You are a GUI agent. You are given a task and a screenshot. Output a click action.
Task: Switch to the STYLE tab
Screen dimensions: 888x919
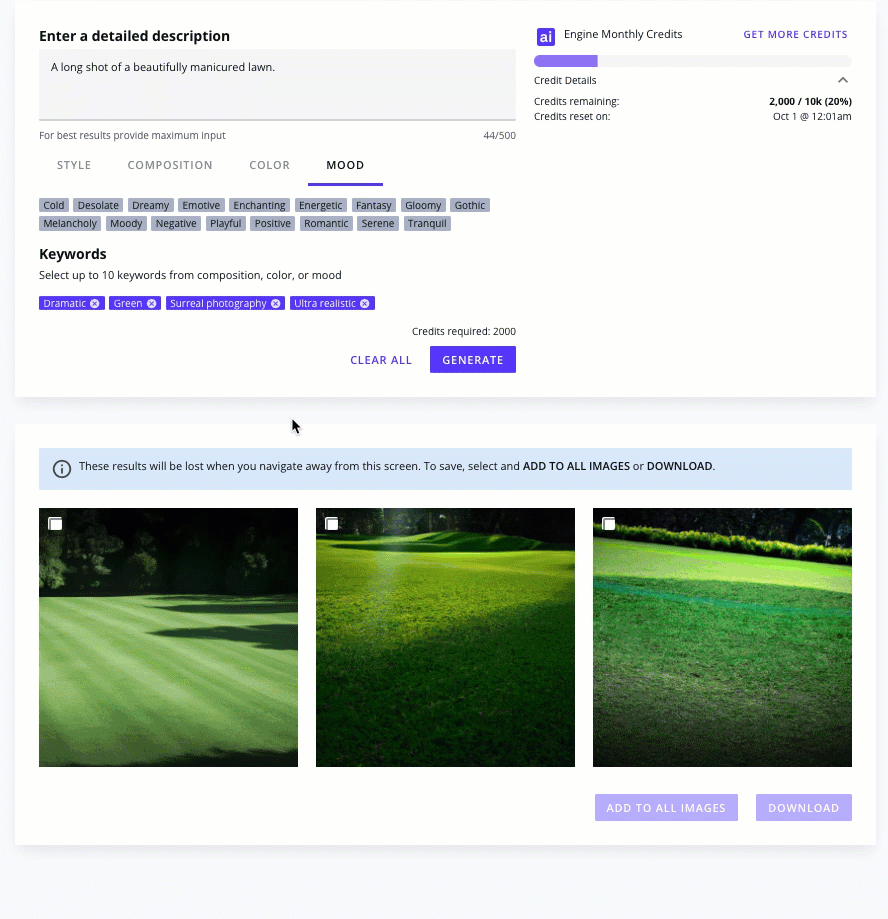[x=74, y=165]
